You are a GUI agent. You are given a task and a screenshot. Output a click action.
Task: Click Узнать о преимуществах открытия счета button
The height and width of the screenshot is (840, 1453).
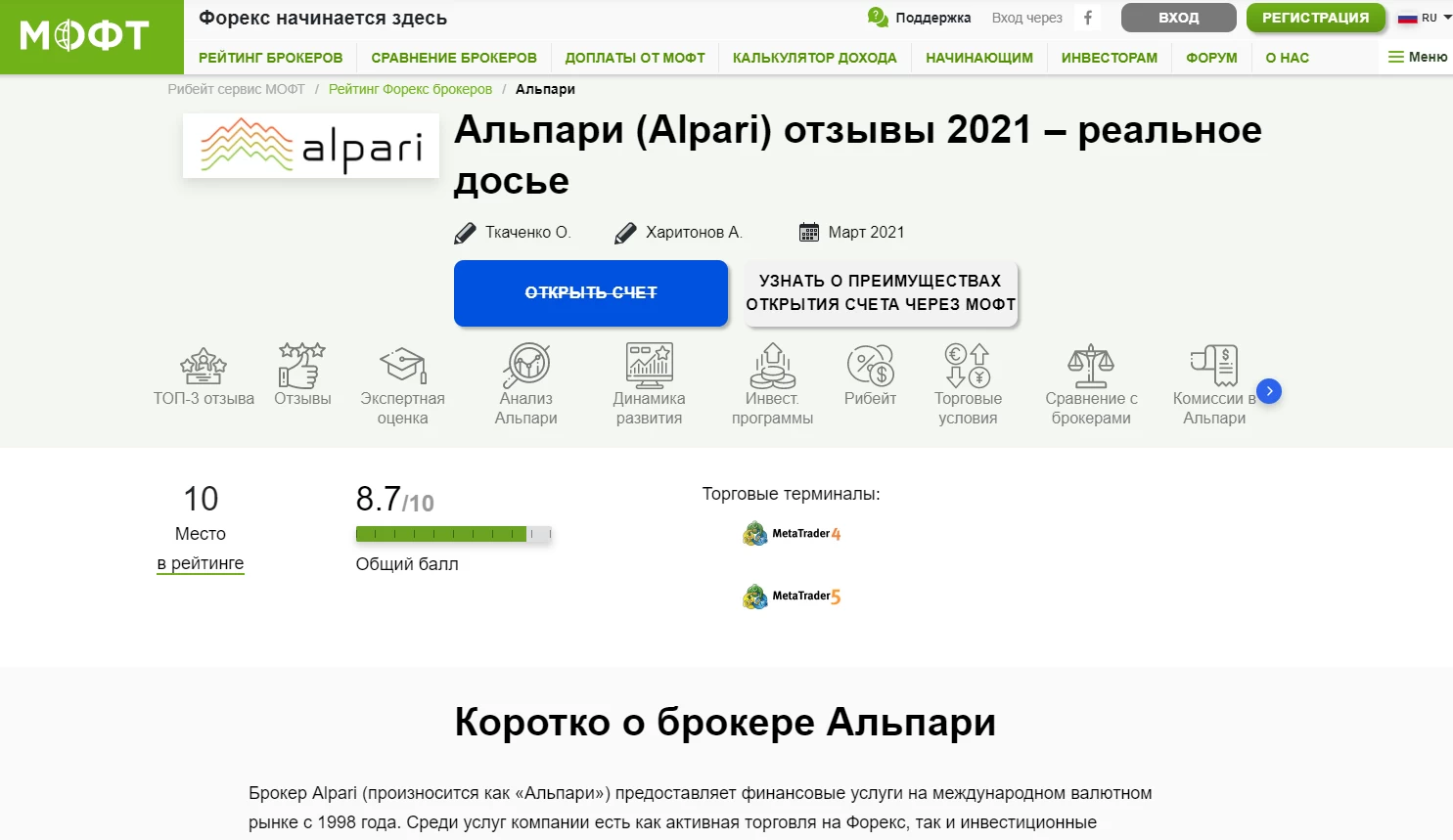click(881, 293)
